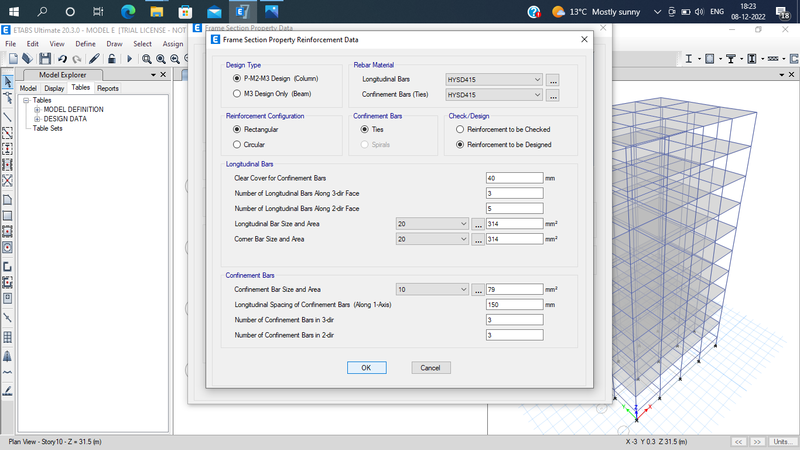800x450 pixels.
Task: Click Lock/Unlock model toolbar icon
Action: (111, 59)
